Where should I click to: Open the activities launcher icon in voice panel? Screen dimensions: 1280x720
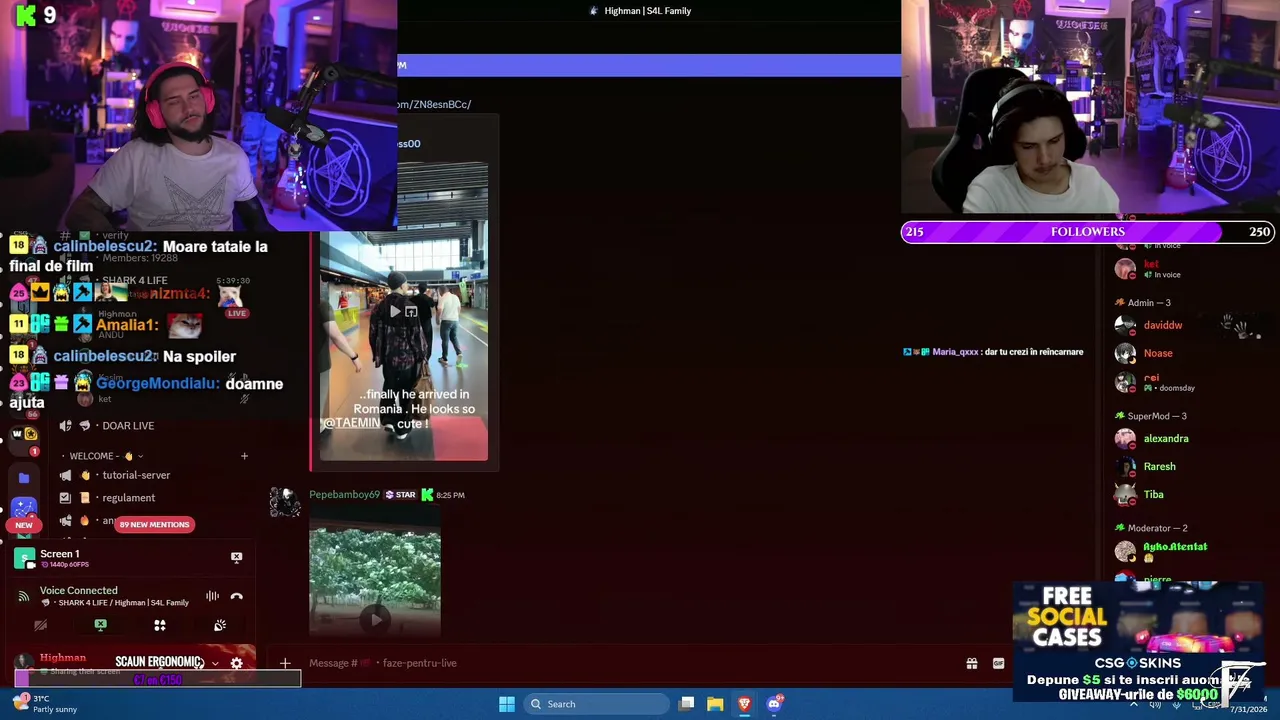click(x=160, y=625)
